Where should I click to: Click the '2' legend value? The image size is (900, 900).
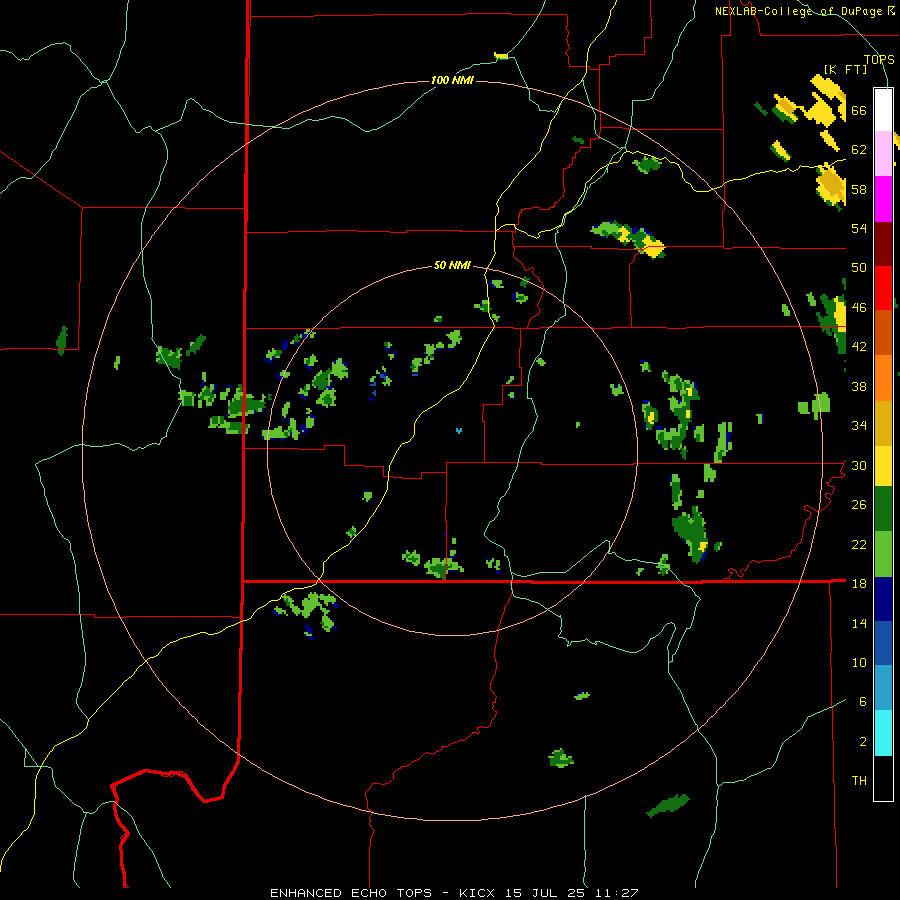(x=863, y=742)
